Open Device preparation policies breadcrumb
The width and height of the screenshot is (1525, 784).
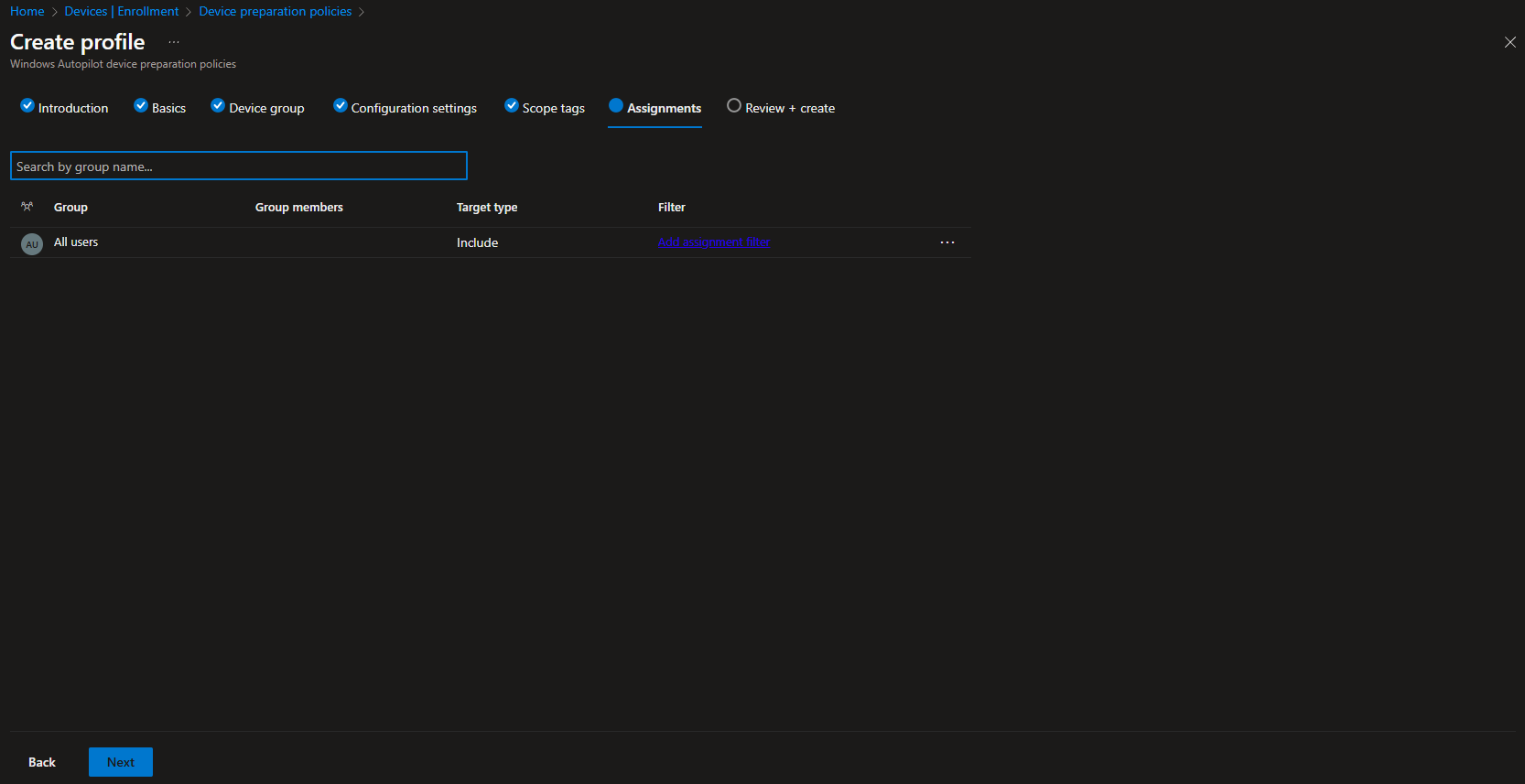[276, 11]
